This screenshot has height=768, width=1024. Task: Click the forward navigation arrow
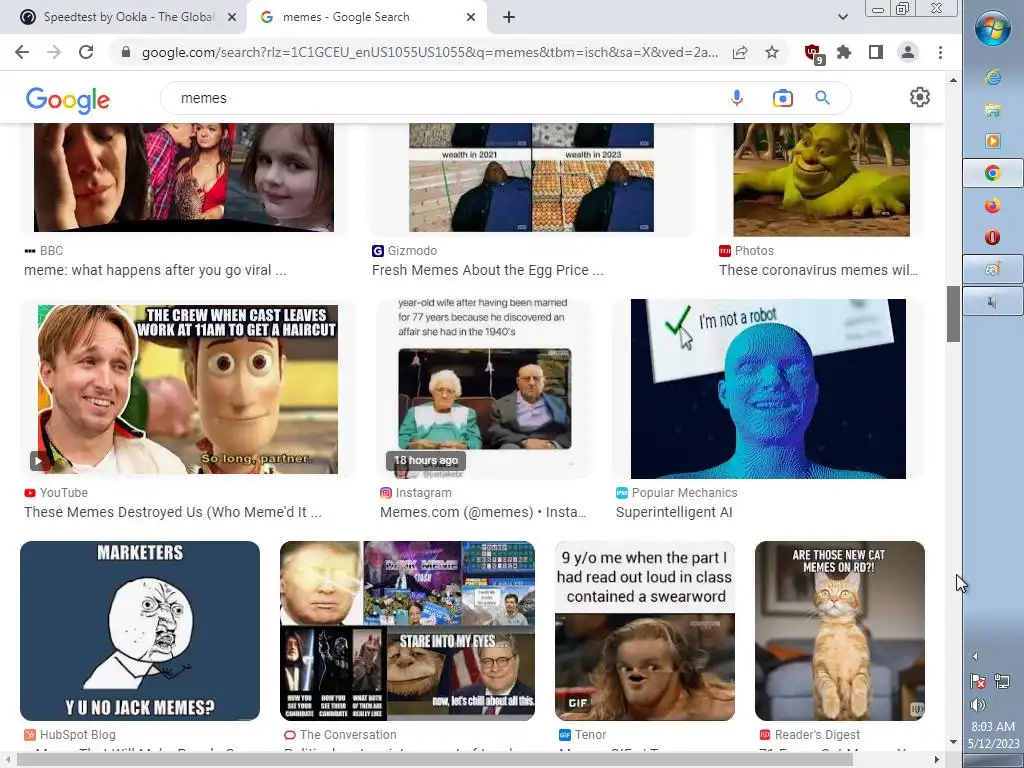click(x=54, y=52)
